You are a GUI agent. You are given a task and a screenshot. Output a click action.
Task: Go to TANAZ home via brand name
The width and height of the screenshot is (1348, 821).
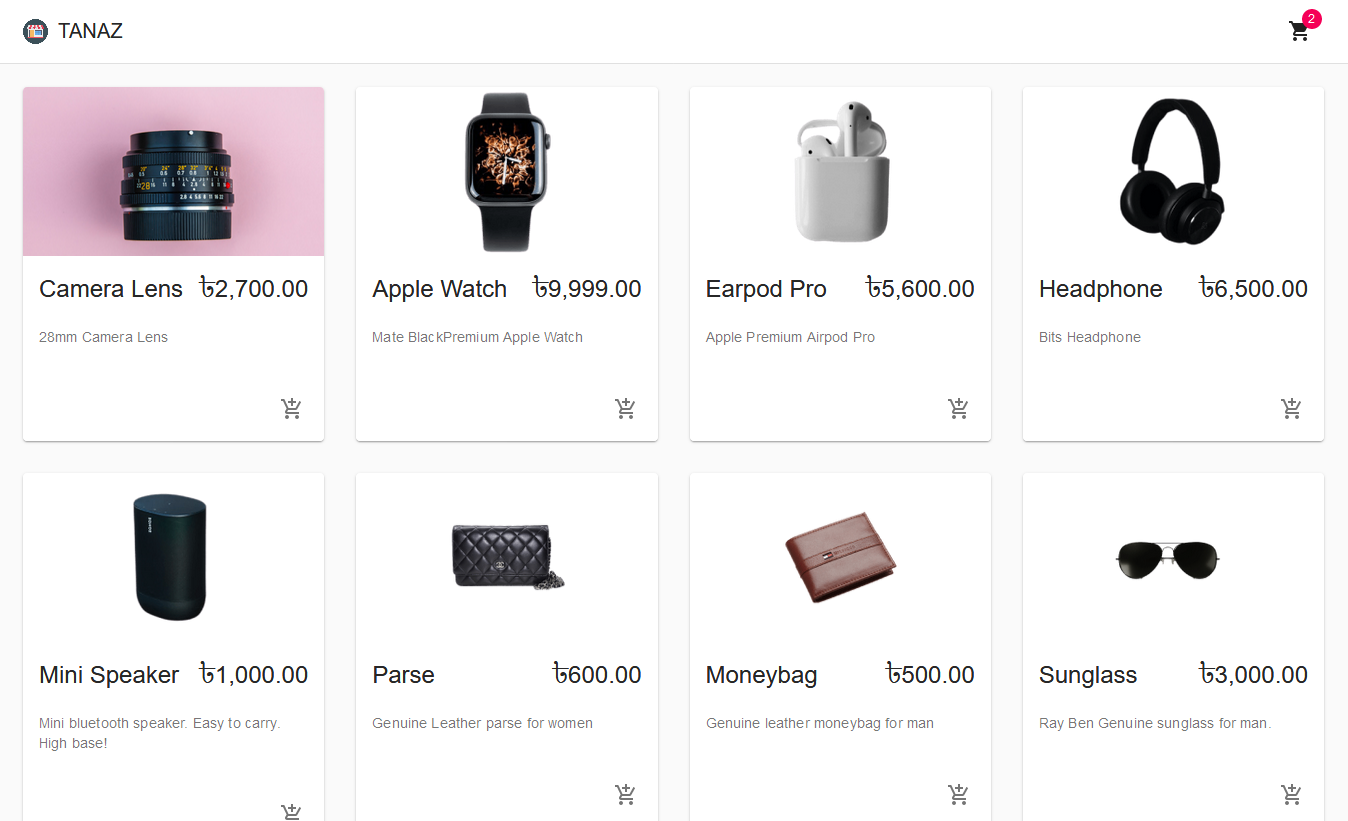tap(90, 31)
